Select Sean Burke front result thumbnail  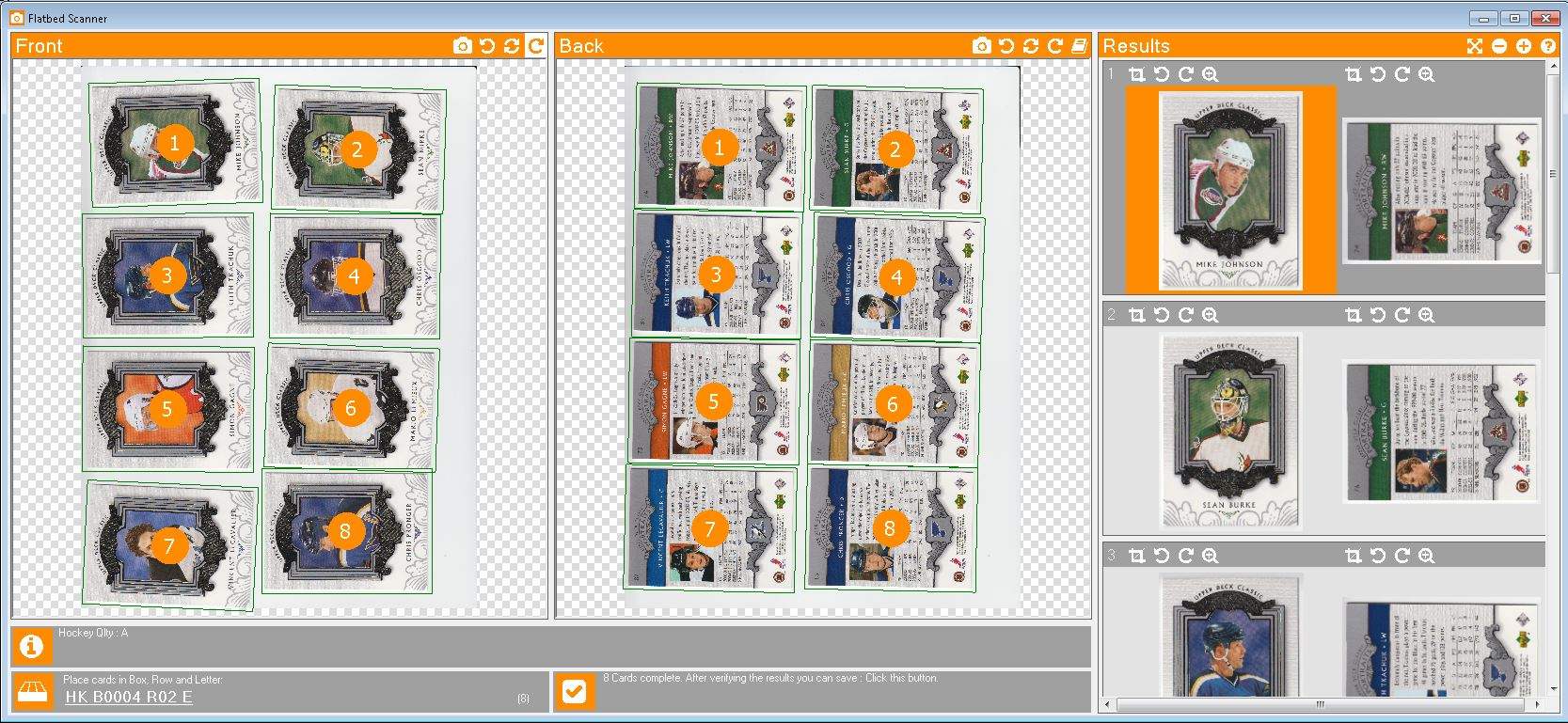pyautogui.click(x=1230, y=431)
